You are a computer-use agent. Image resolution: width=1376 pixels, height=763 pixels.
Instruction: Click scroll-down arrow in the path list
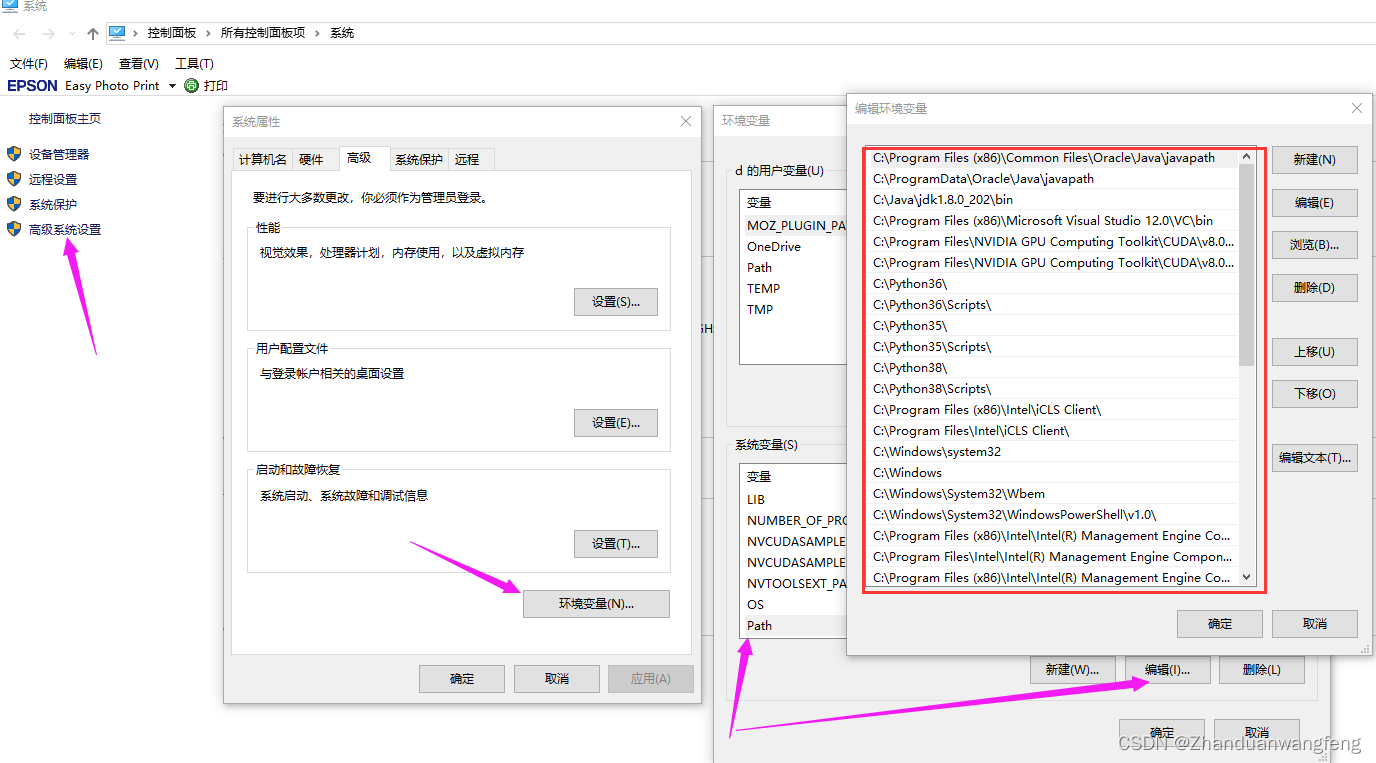coord(1246,577)
